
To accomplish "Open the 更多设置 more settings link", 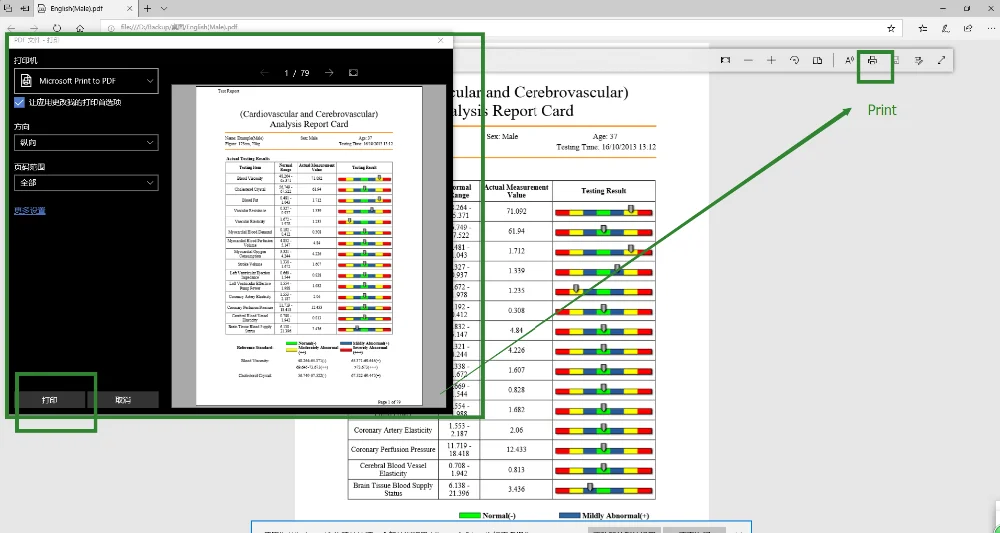I will pyautogui.click(x=29, y=211).
